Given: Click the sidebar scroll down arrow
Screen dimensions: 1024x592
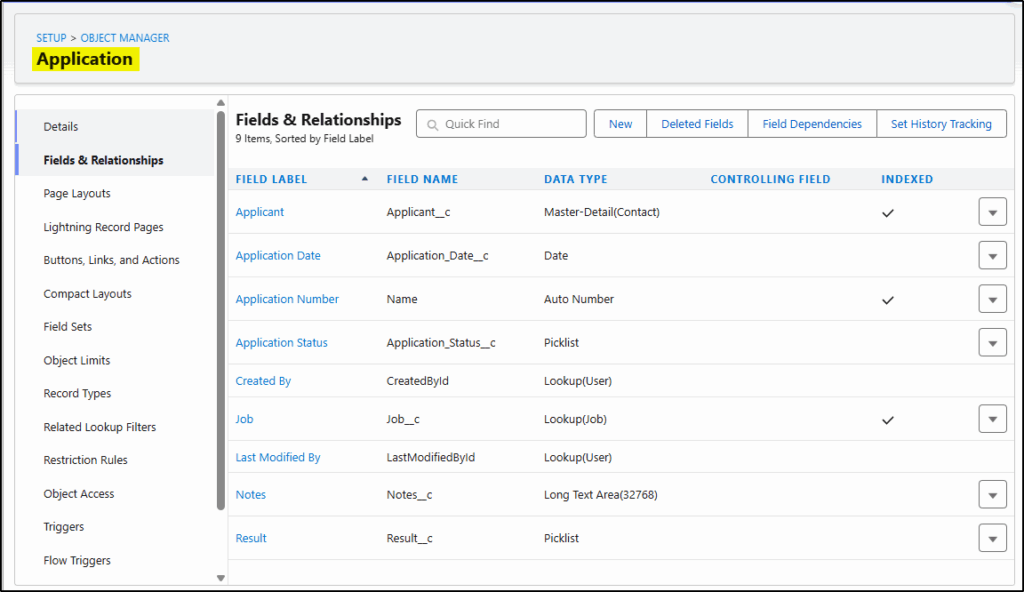Looking at the screenshot, I should point(221,577).
